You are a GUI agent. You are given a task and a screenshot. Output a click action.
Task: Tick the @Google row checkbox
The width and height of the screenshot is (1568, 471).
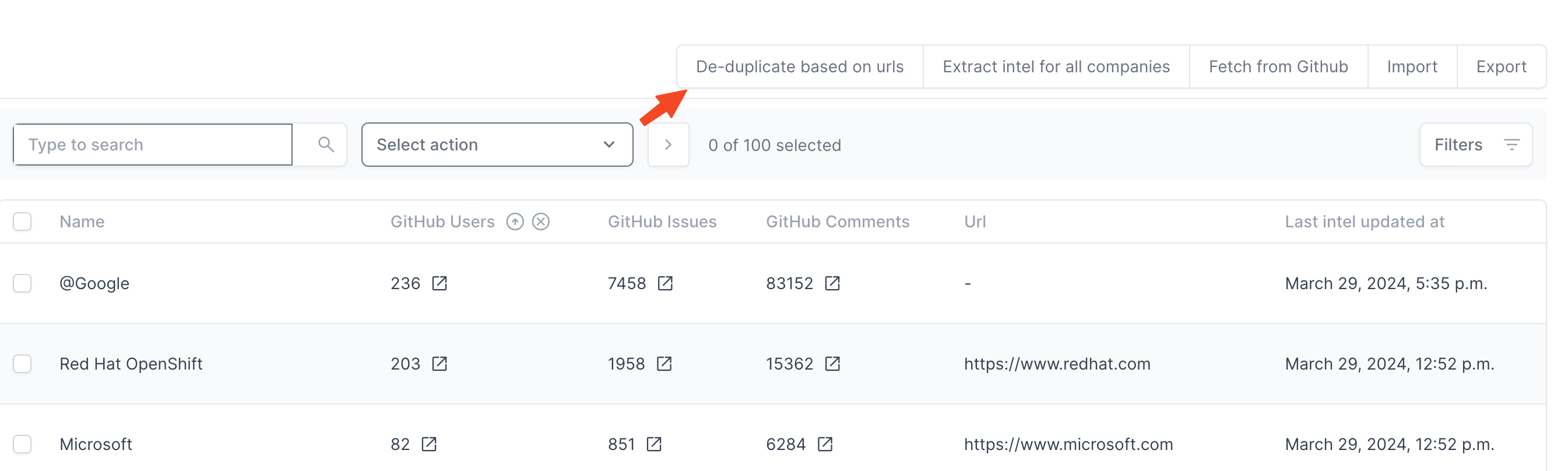[23, 283]
